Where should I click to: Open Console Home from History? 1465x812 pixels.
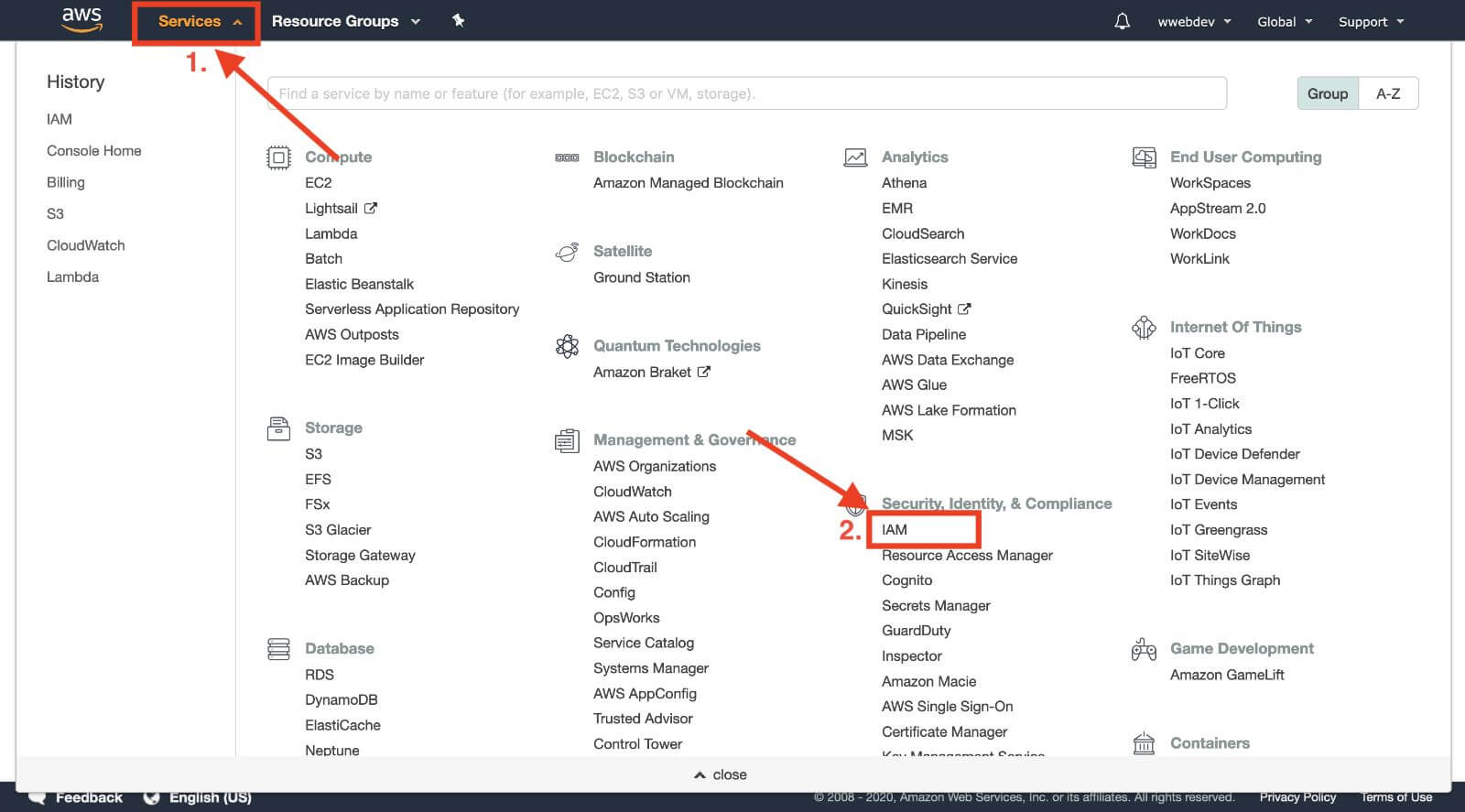coord(94,151)
